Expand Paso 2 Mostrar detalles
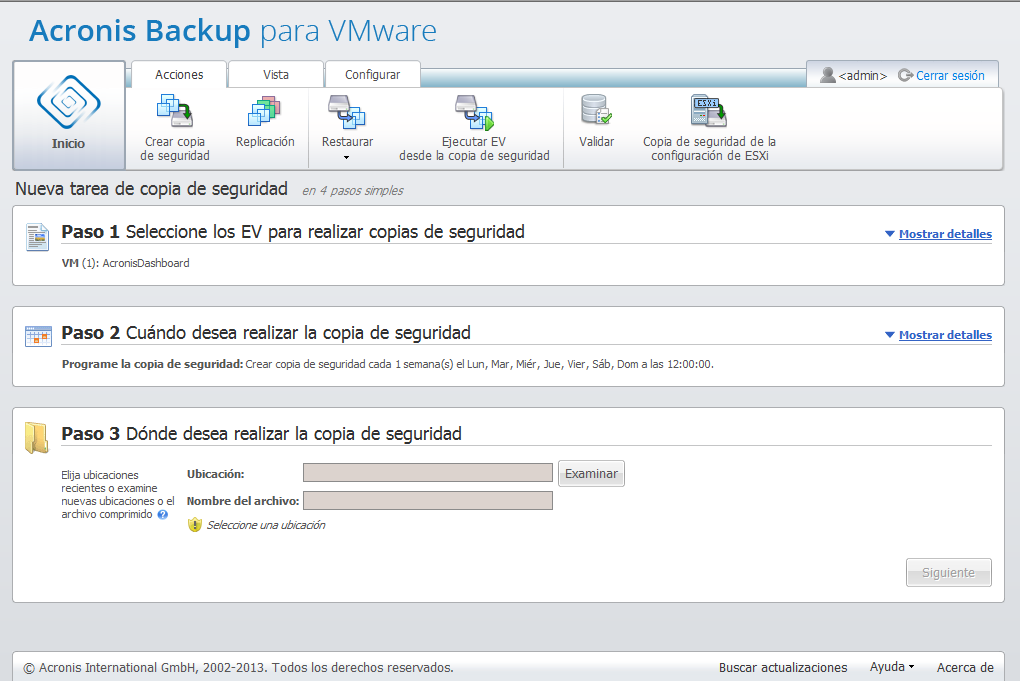1020x681 pixels. click(944, 335)
